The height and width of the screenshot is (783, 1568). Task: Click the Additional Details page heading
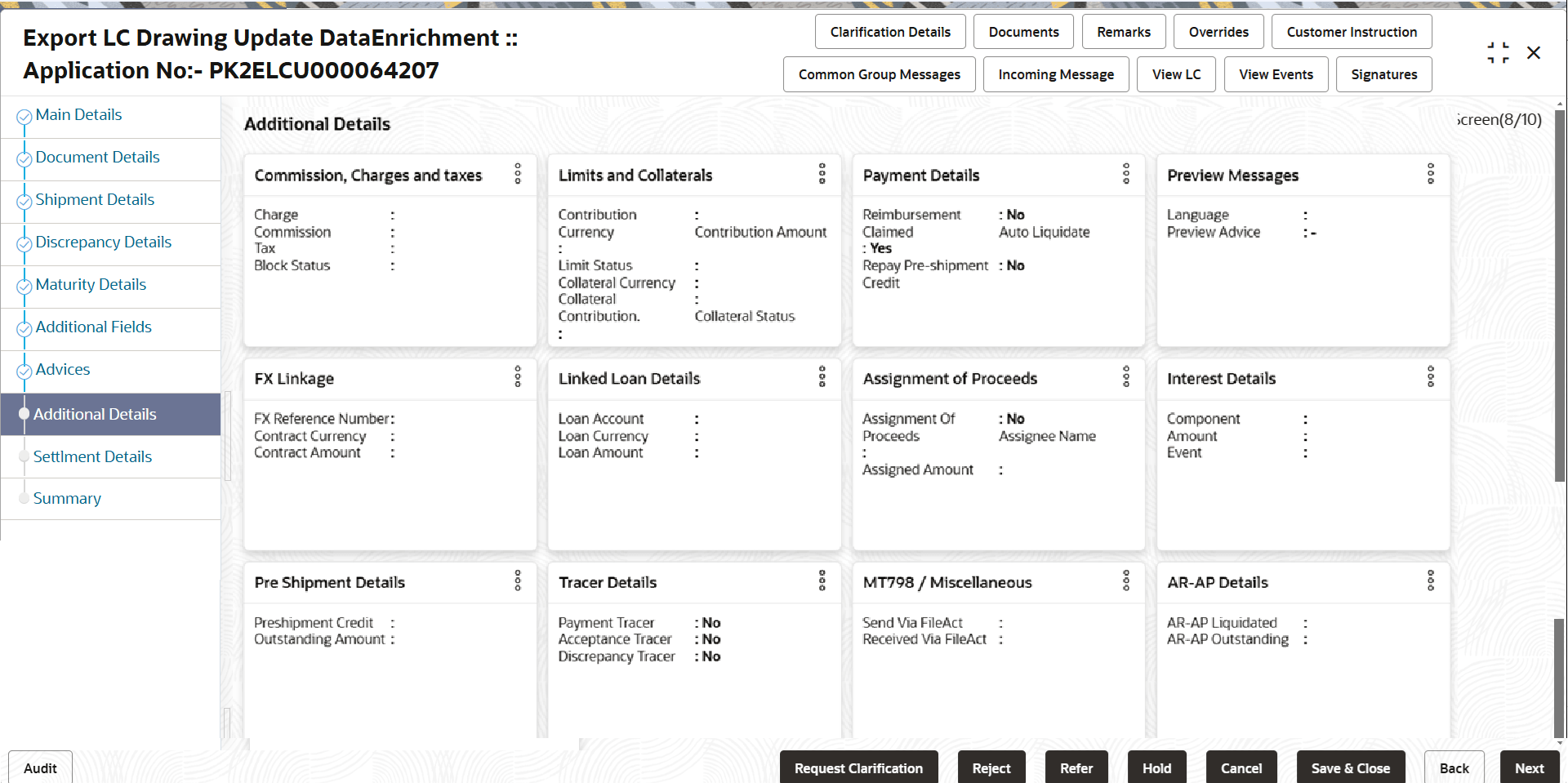click(x=317, y=124)
